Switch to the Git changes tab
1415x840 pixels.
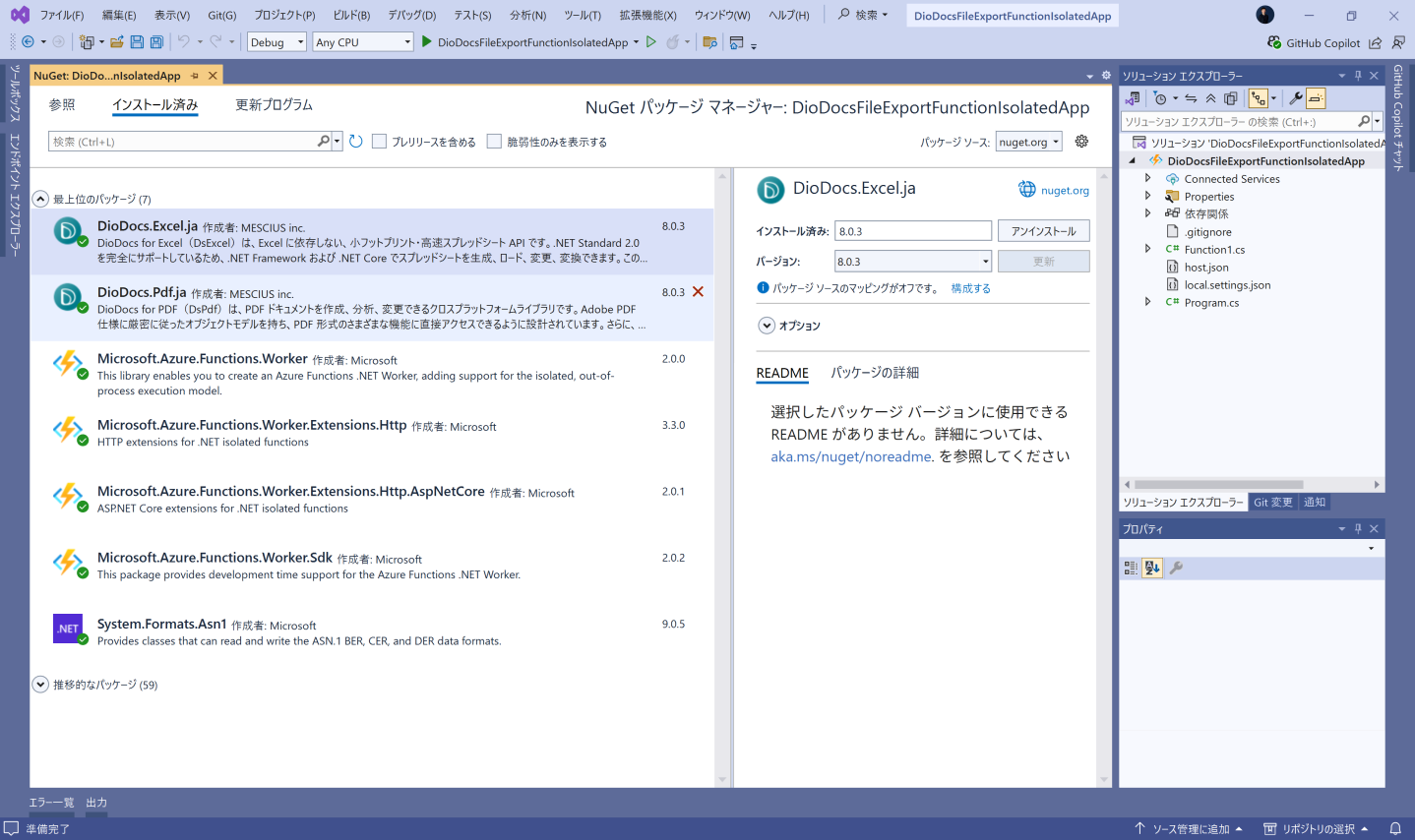click(x=1272, y=502)
